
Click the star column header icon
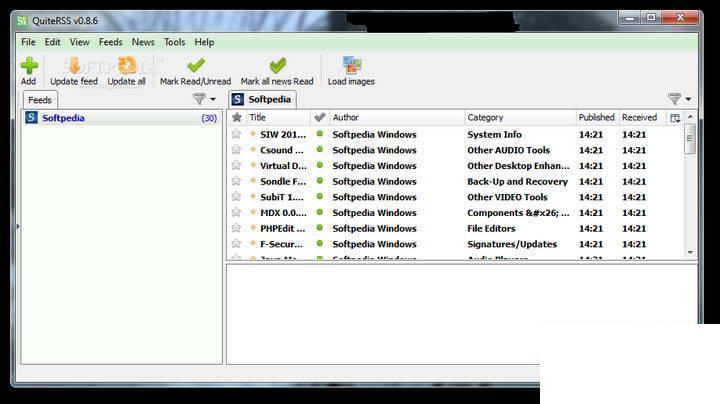pyautogui.click(x=237, y=118)
